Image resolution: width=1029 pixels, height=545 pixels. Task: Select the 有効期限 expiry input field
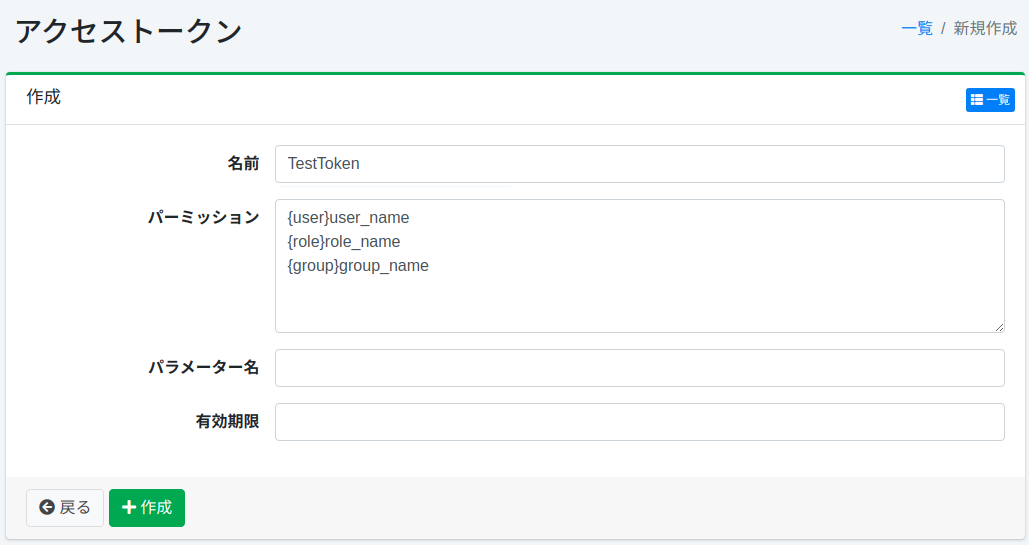point(639,422)
